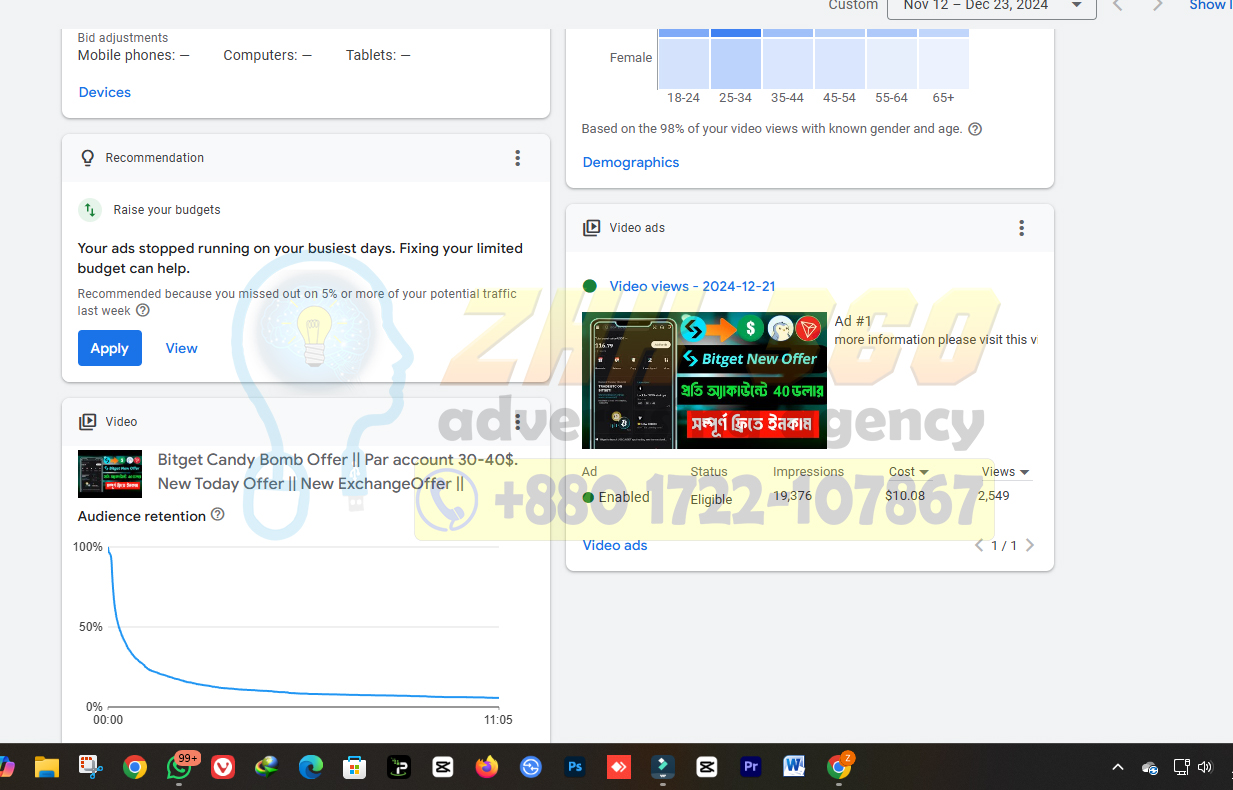Click the previous date range arrow
This screenshot has height=790, width=1233.
tap(1118, 6)
